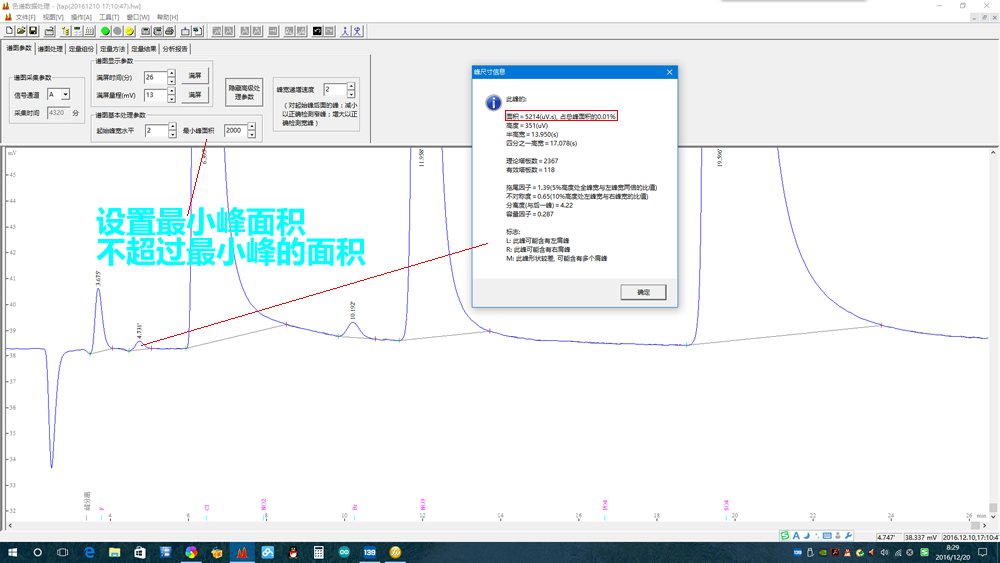1000x563 pixels.
Task: Click the first blue figure toolbar icon
Action: (x=345, y=31)
